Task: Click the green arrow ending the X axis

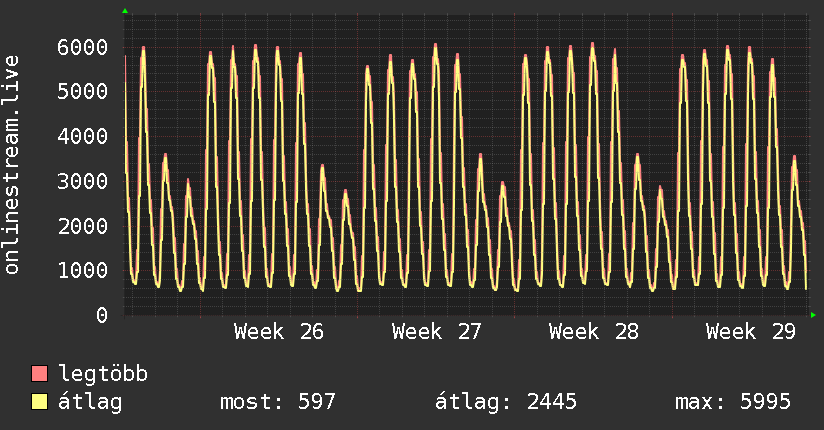Action: pyautogui.click(x=813, y=315)
